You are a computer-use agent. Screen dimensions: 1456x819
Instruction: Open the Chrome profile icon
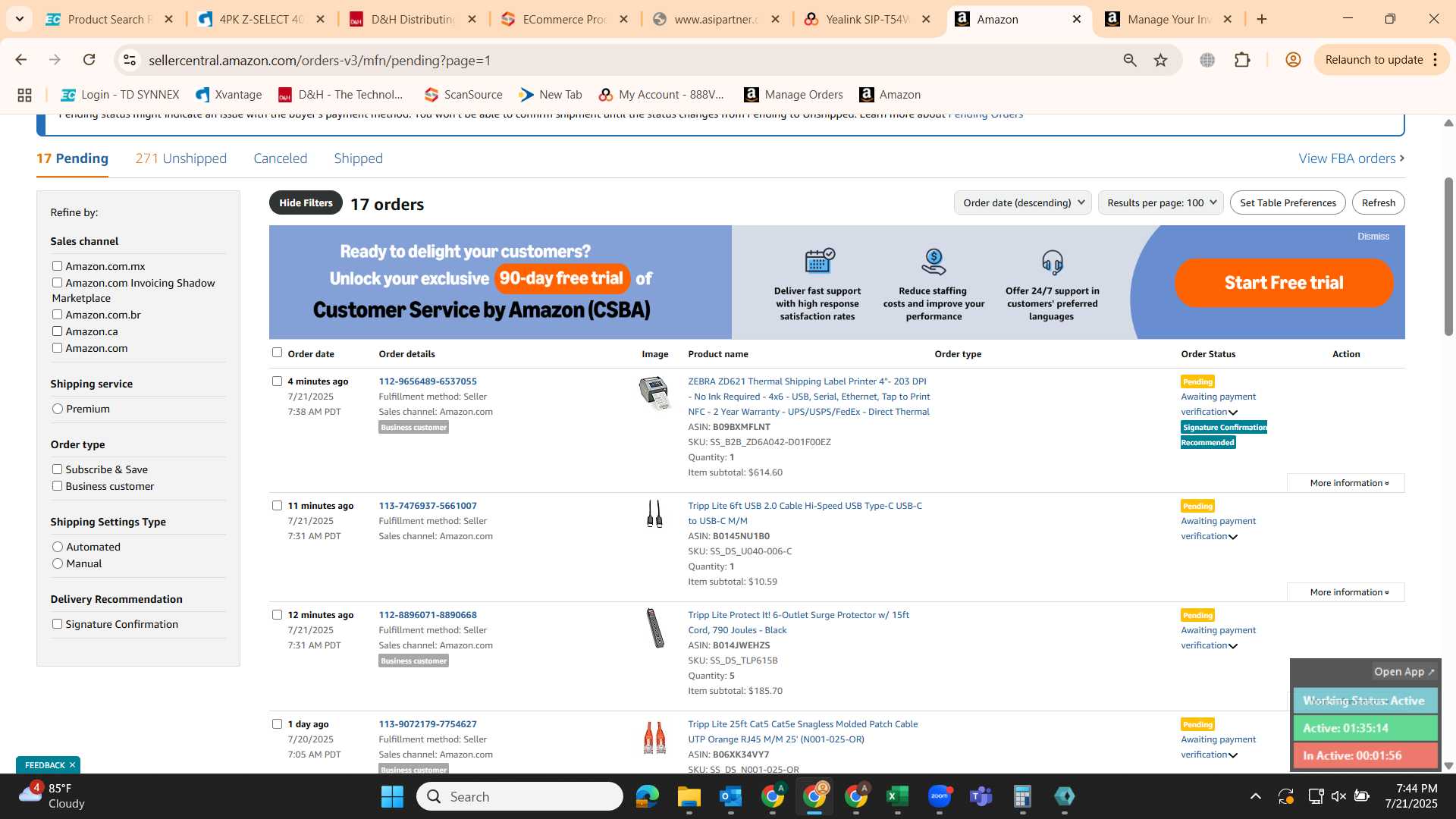click(1293, 60)
